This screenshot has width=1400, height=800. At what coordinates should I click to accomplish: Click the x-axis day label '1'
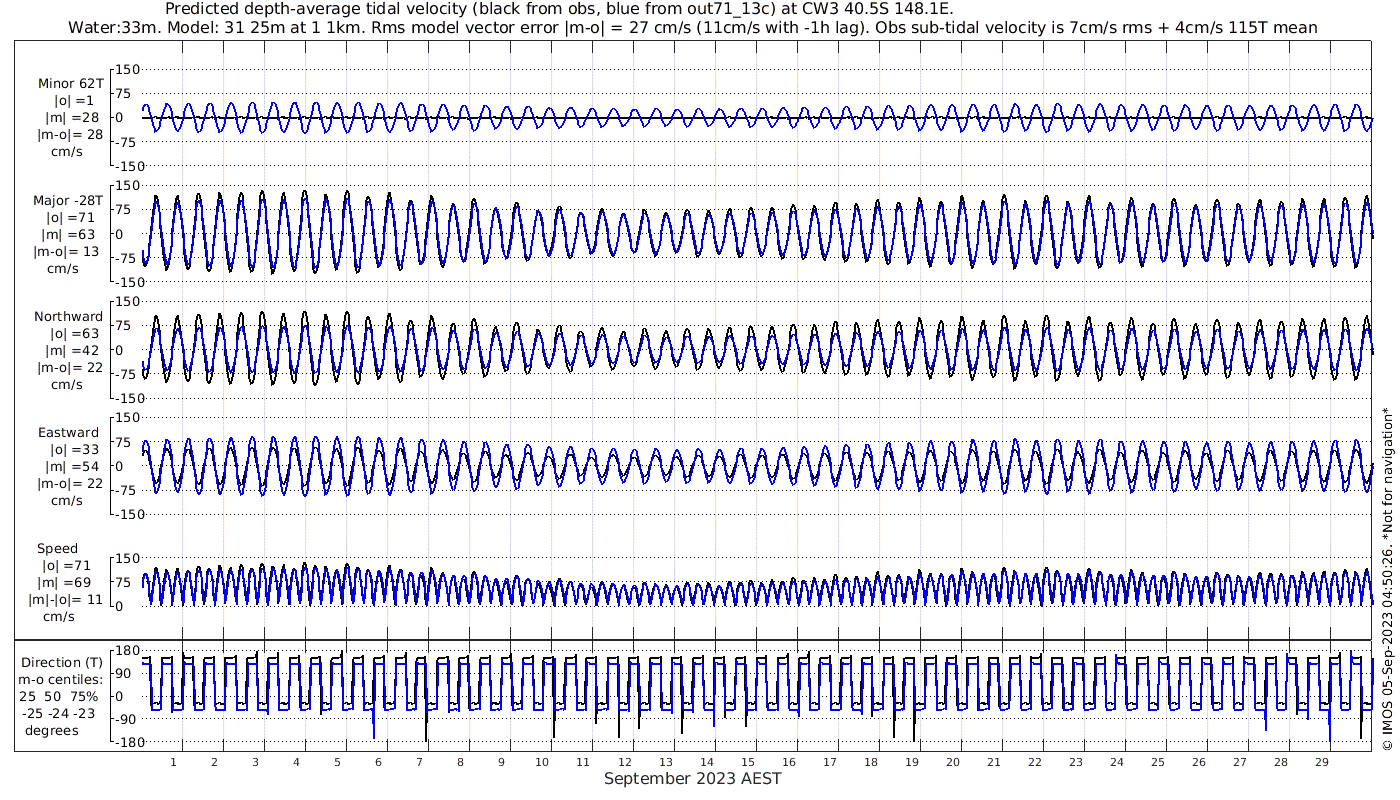[173, 761]
